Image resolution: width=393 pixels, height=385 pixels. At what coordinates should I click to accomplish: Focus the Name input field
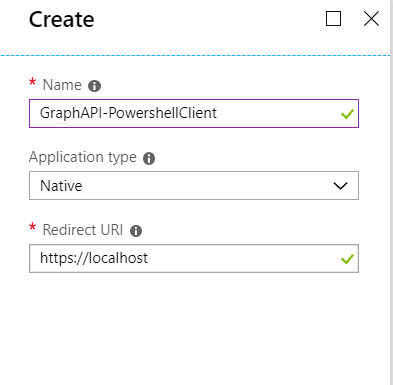[194, 113]
